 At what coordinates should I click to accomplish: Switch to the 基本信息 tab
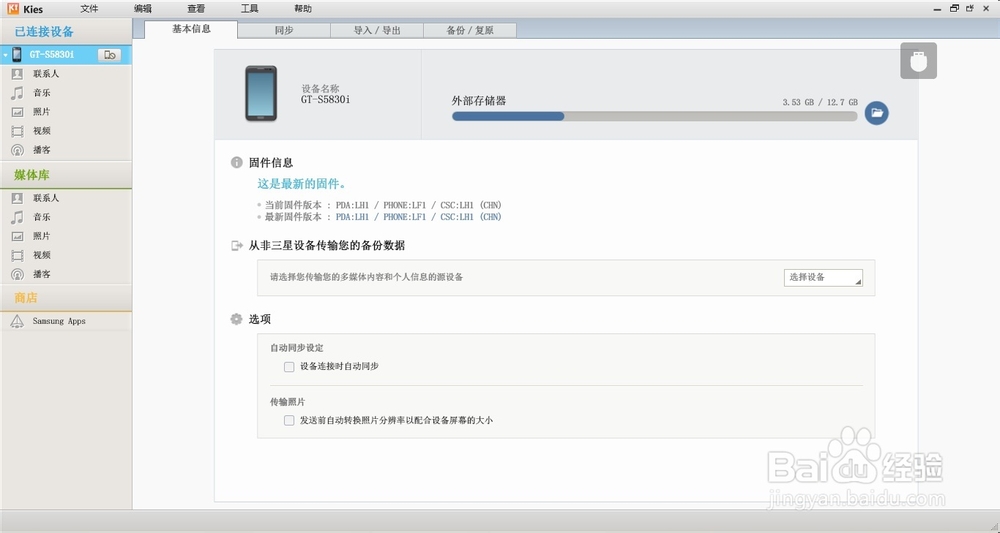tap(191, 29)
